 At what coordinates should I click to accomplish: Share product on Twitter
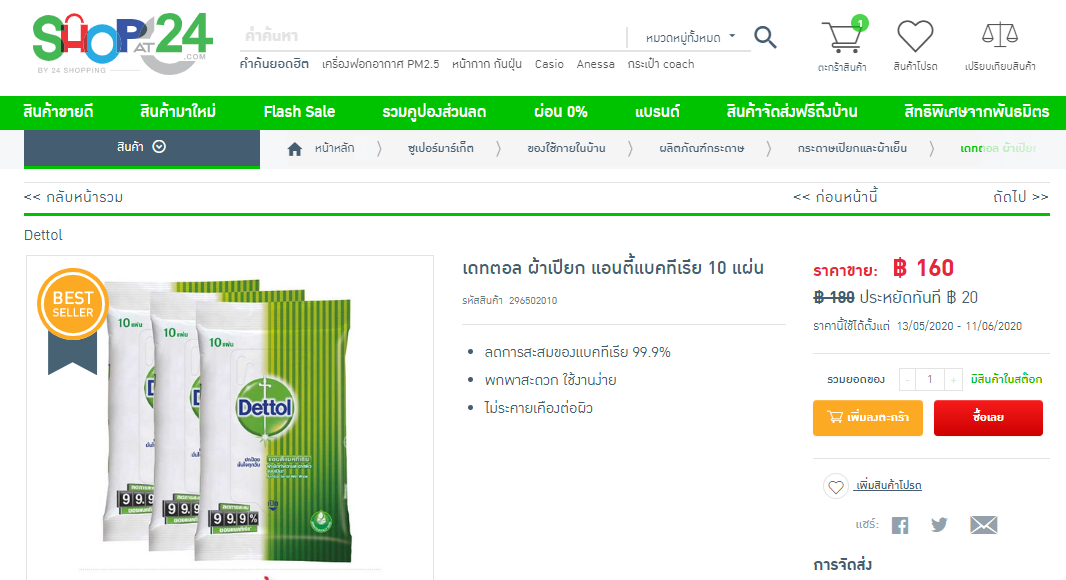pos(940,524)
